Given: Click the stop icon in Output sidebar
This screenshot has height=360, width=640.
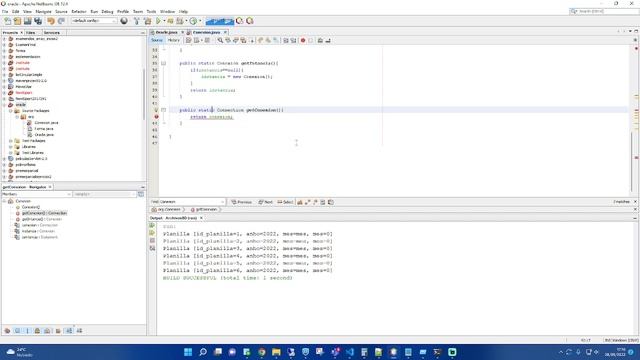Looking at the screenshot, I should pos(152,240).
